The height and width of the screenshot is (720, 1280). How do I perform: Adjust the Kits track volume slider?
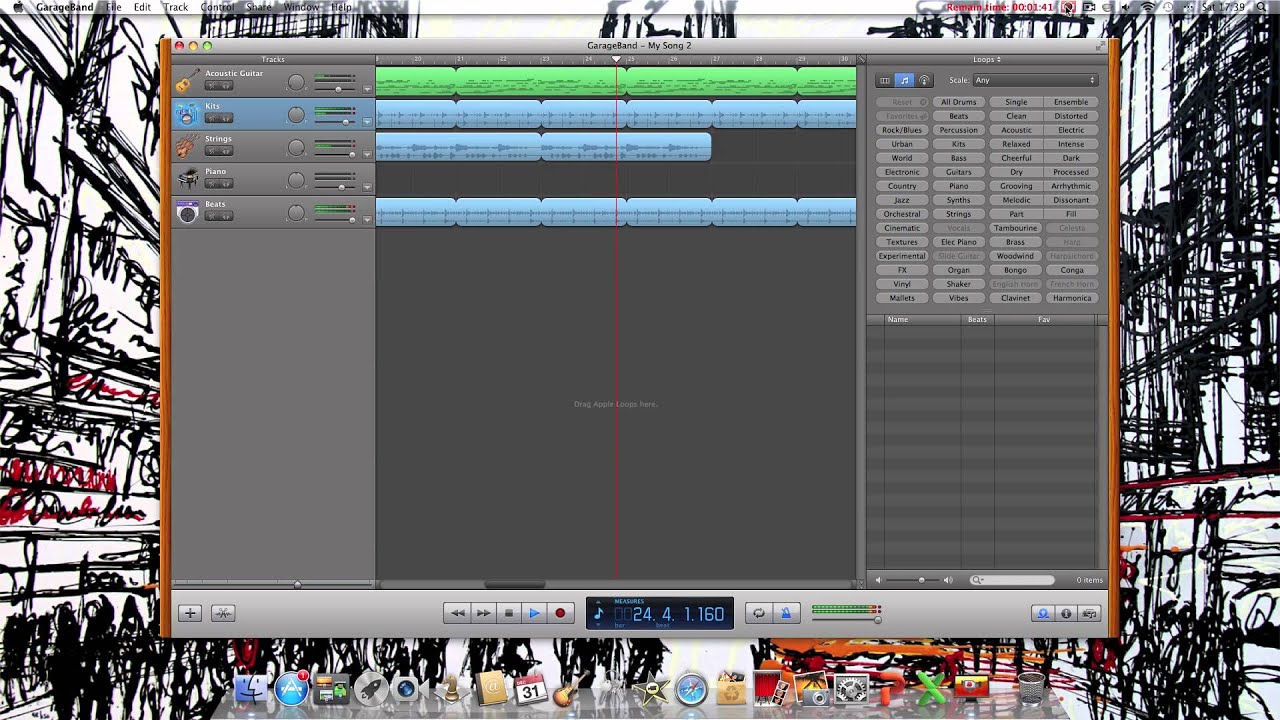[345, 121]
